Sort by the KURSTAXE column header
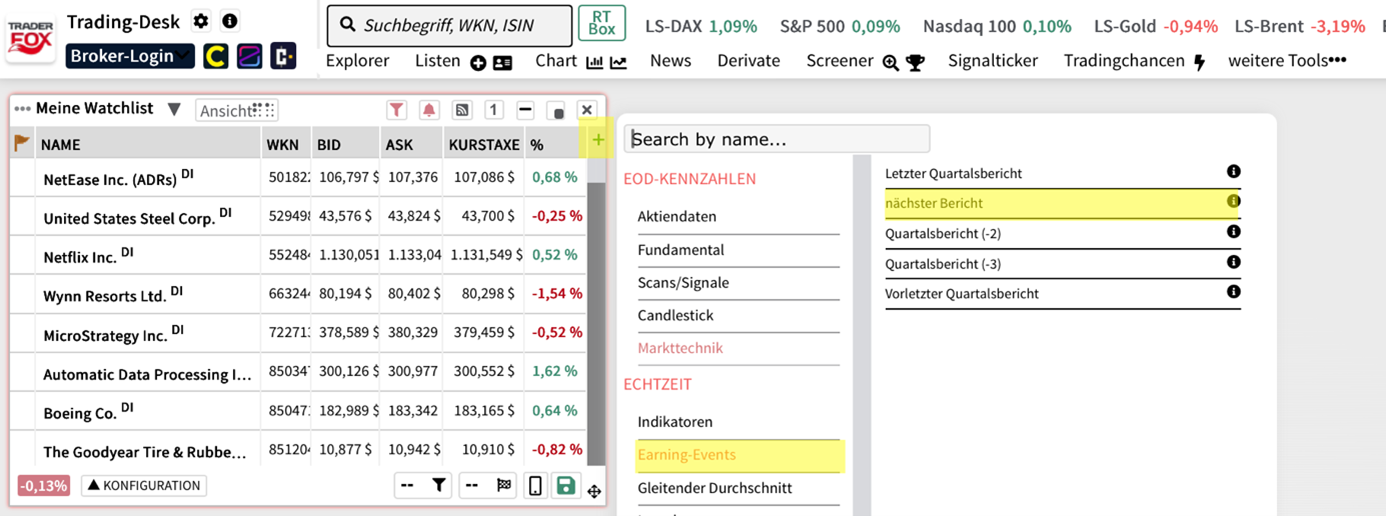Viewport: 1386px width, 516px height. 484,145
